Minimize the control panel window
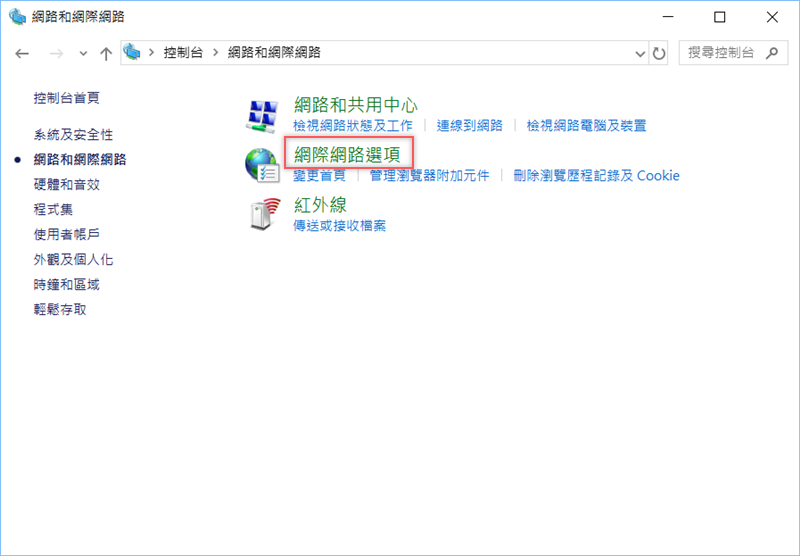The image size is (800, 556). [668, 17]
